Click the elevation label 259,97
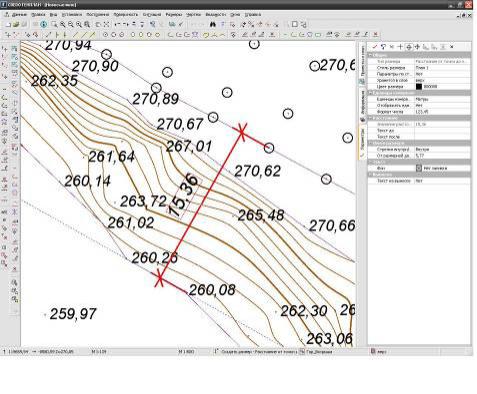477x394 pixels. click(73, 314)
